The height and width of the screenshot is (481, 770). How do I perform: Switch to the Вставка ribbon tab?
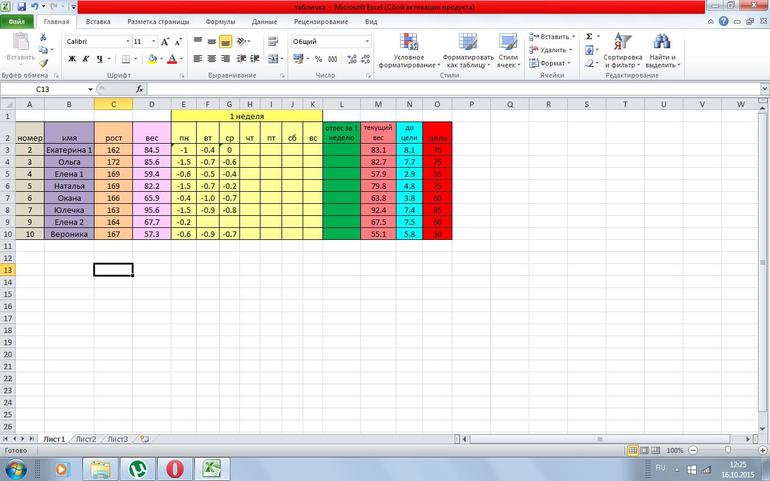pos(98,20)
